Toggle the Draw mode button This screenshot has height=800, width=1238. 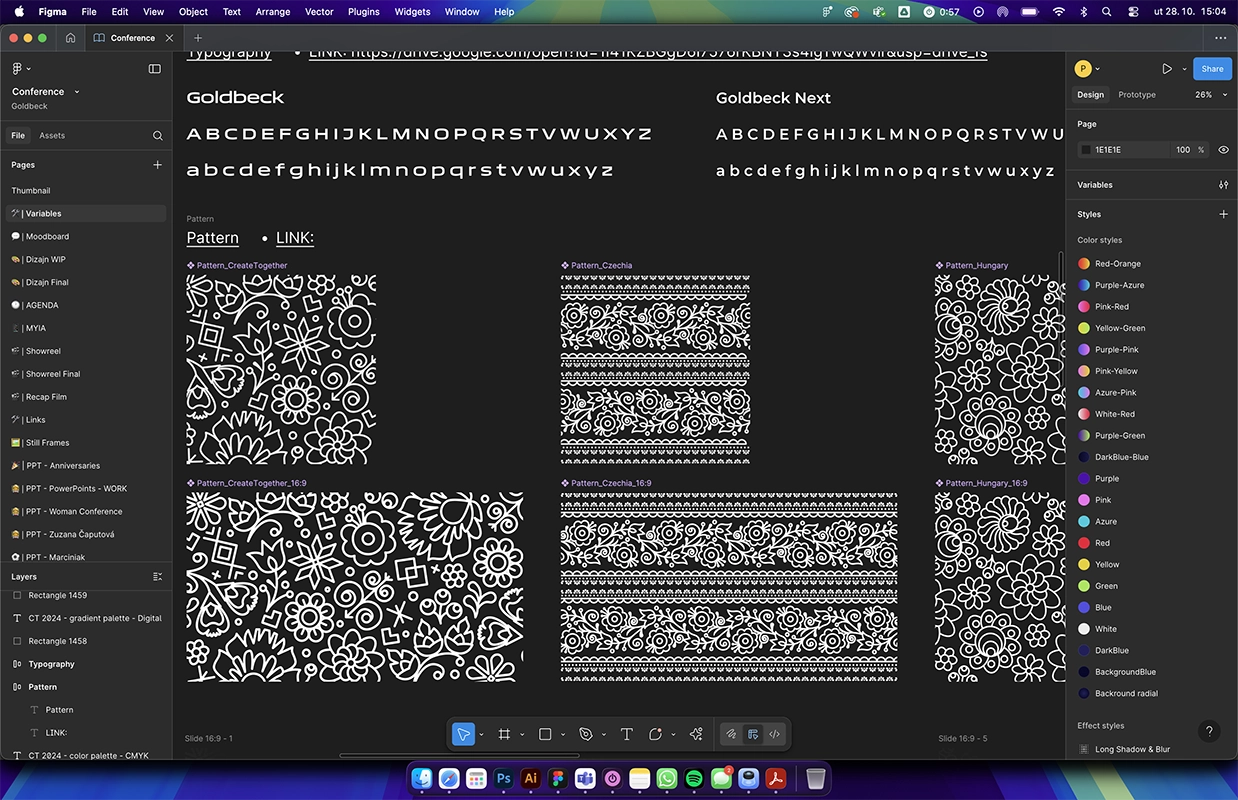(731, 734)
